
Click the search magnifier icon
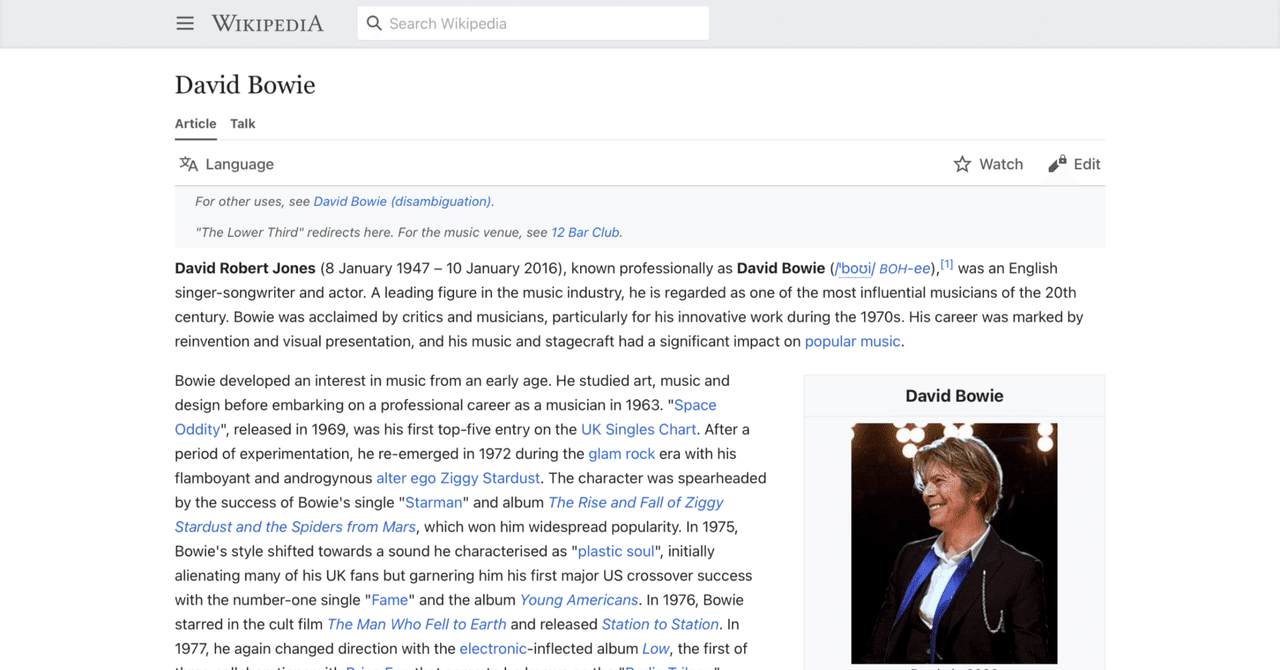tap(374, 23)
